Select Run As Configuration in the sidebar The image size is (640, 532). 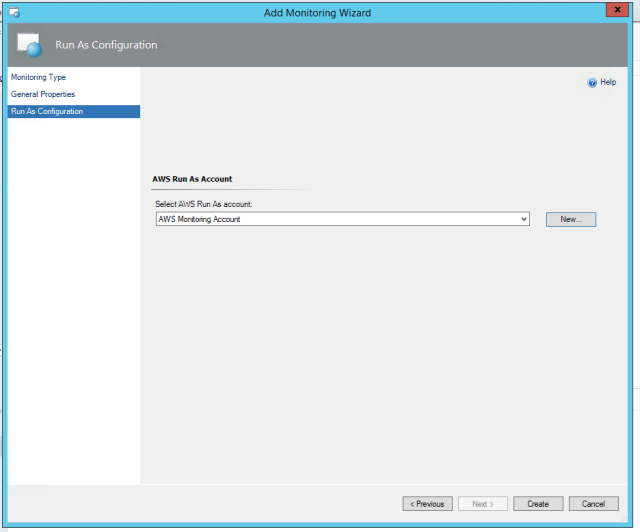tap(47, 111)
